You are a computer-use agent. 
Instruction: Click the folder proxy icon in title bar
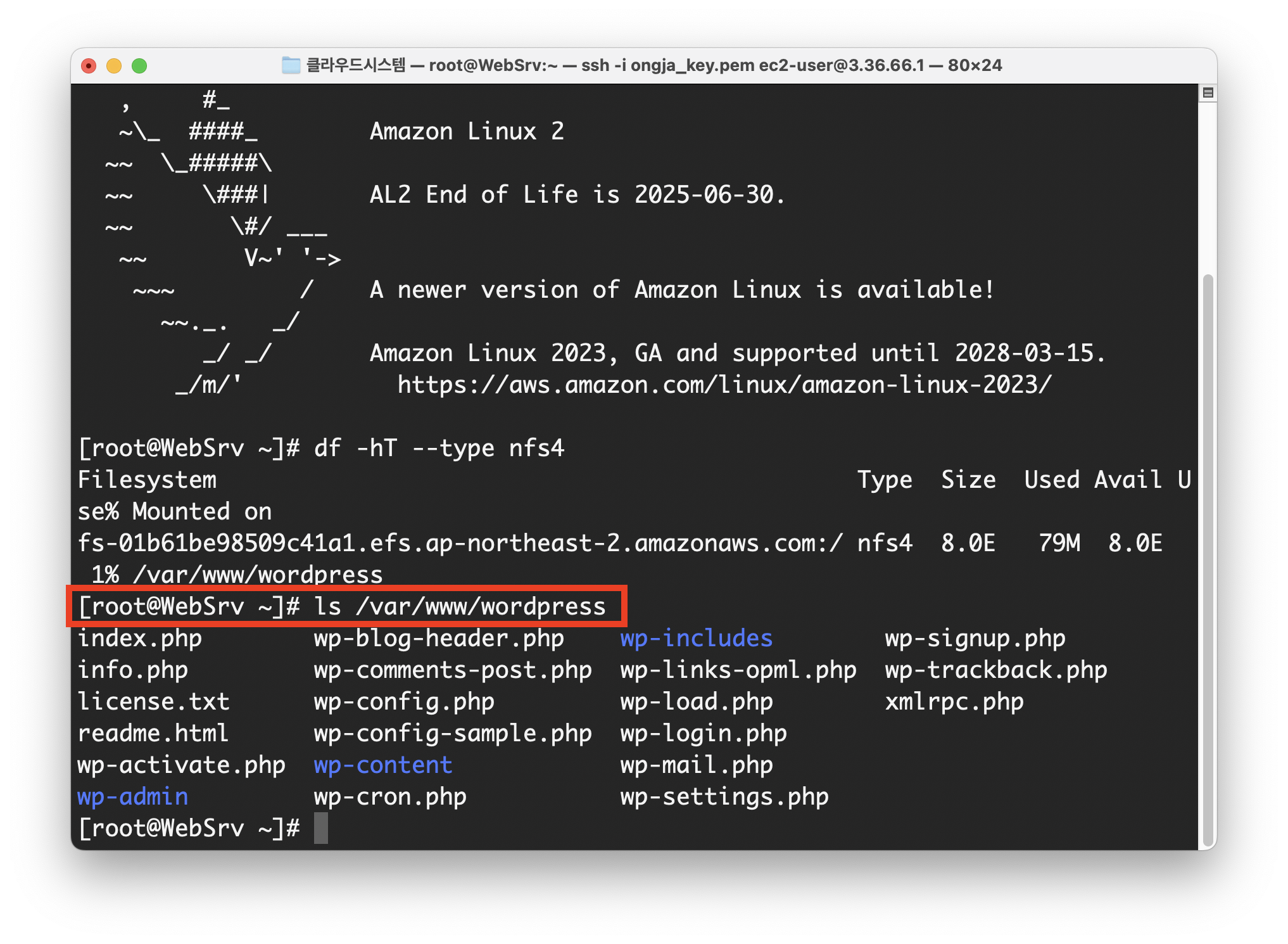[291, 65]
